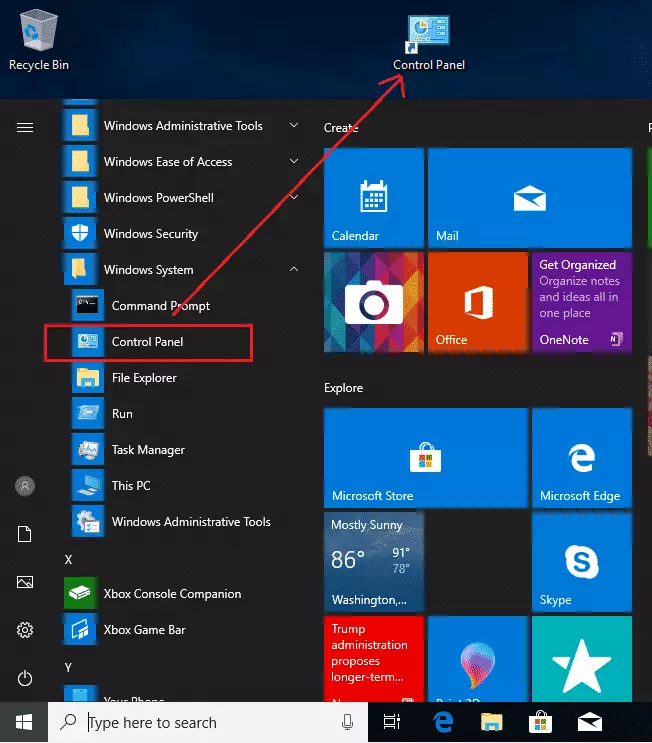Launch Edge from the taskbar
652x743 pixels.
443,722
